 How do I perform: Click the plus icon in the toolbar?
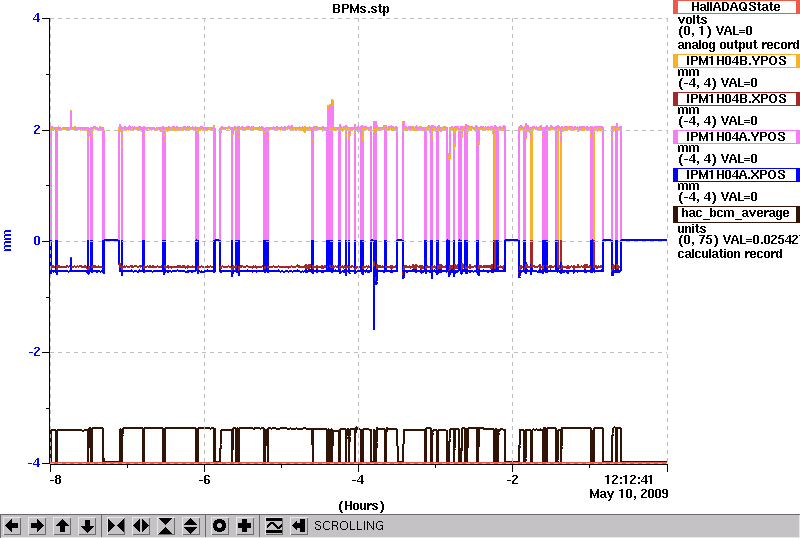click(x=245, y=526)
